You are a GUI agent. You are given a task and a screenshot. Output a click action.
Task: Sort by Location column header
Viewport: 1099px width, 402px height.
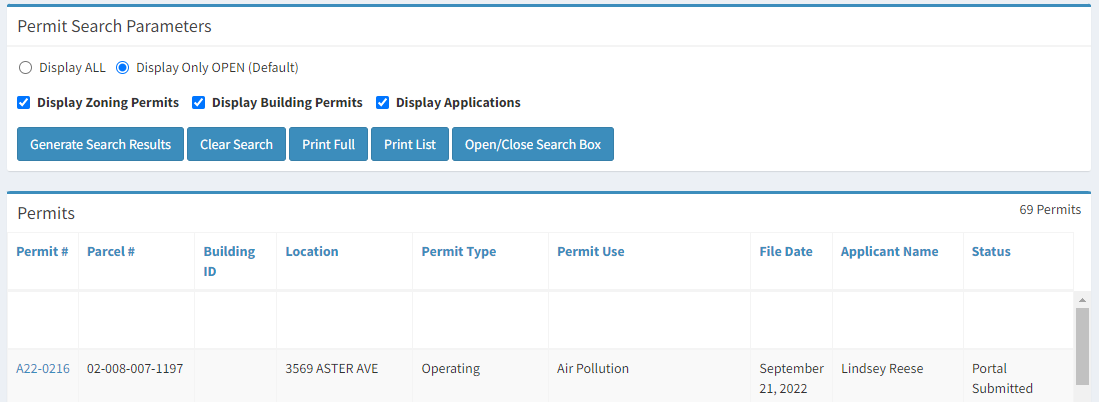[x=312, y=251]
